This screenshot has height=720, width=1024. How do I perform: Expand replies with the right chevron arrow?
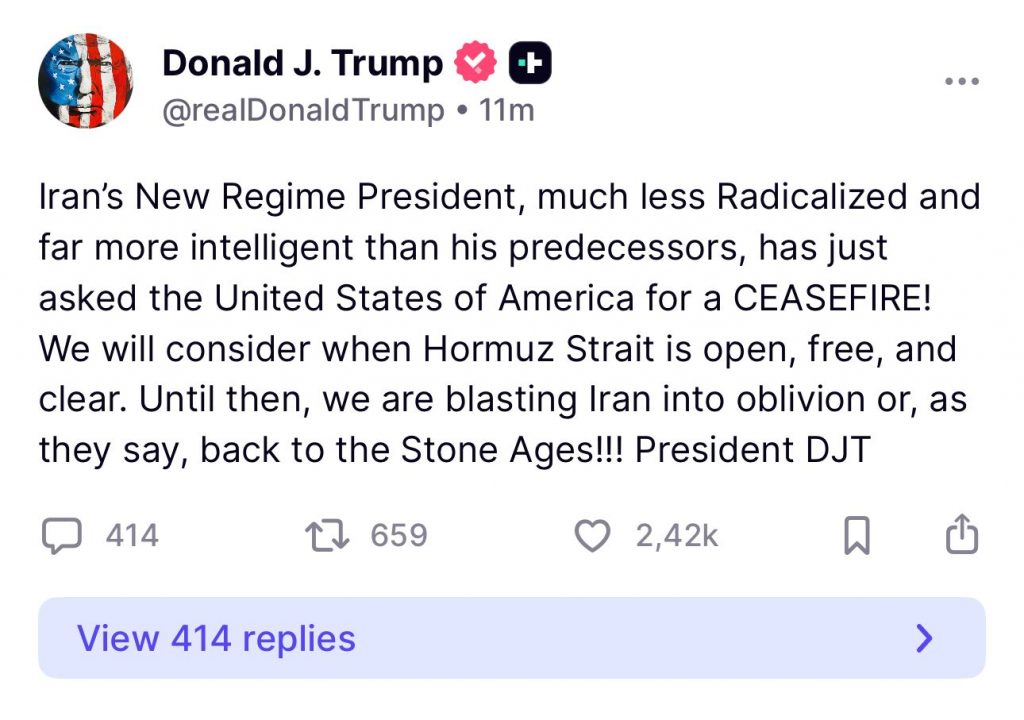[x=925, y=638]
